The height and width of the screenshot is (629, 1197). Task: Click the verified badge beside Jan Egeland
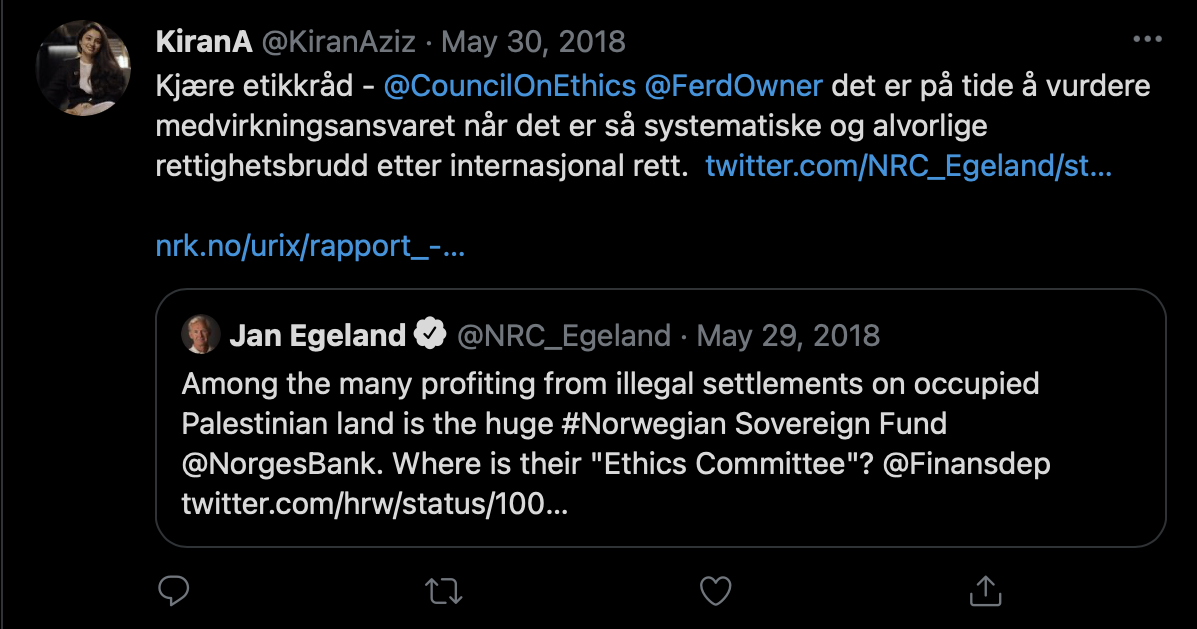(431, 335)
